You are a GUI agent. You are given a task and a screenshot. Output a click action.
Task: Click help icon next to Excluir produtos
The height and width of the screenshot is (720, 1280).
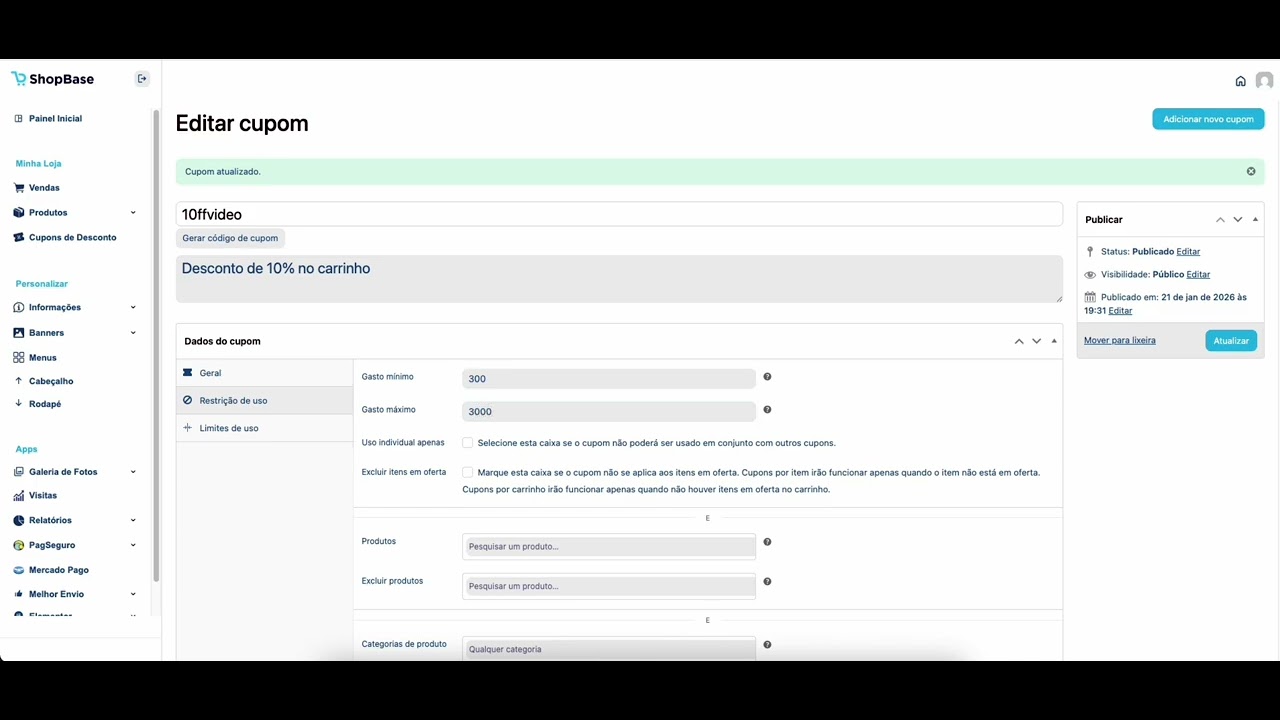(767, 582)
